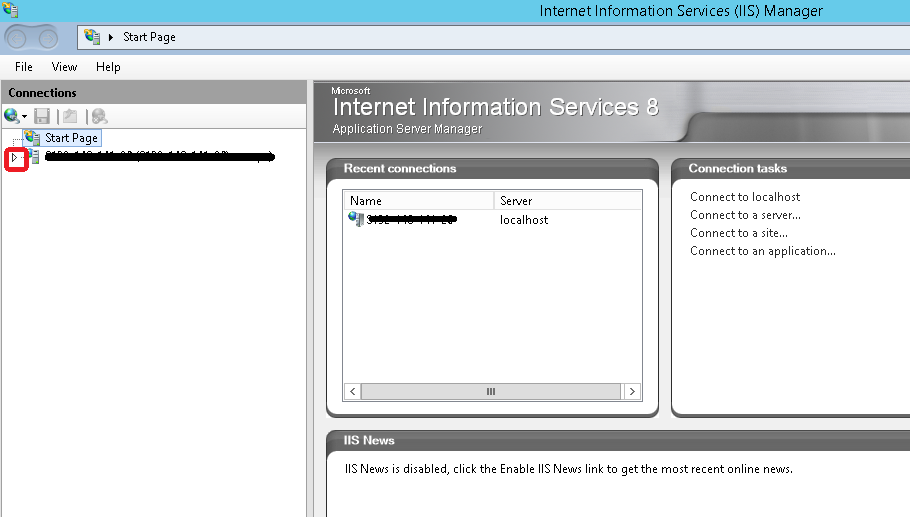The width and height of the screenshot is (910, 517).
Task: Open the address bar breadcrumb arrow
Action: tap(111, 37)
